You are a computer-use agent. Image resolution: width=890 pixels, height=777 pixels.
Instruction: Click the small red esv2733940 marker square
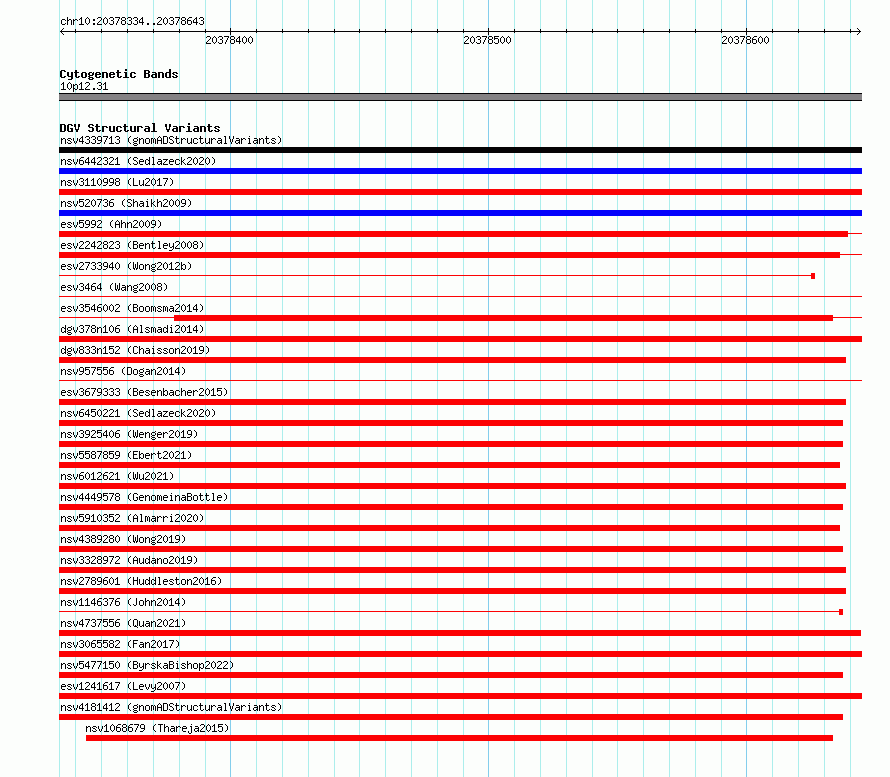point(813,276)
